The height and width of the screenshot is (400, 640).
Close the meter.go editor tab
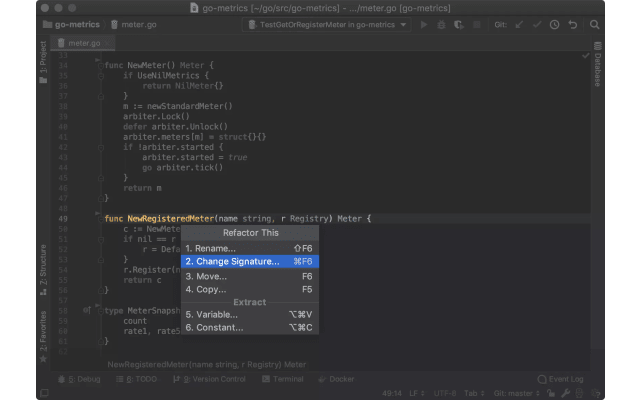point(107,43)
